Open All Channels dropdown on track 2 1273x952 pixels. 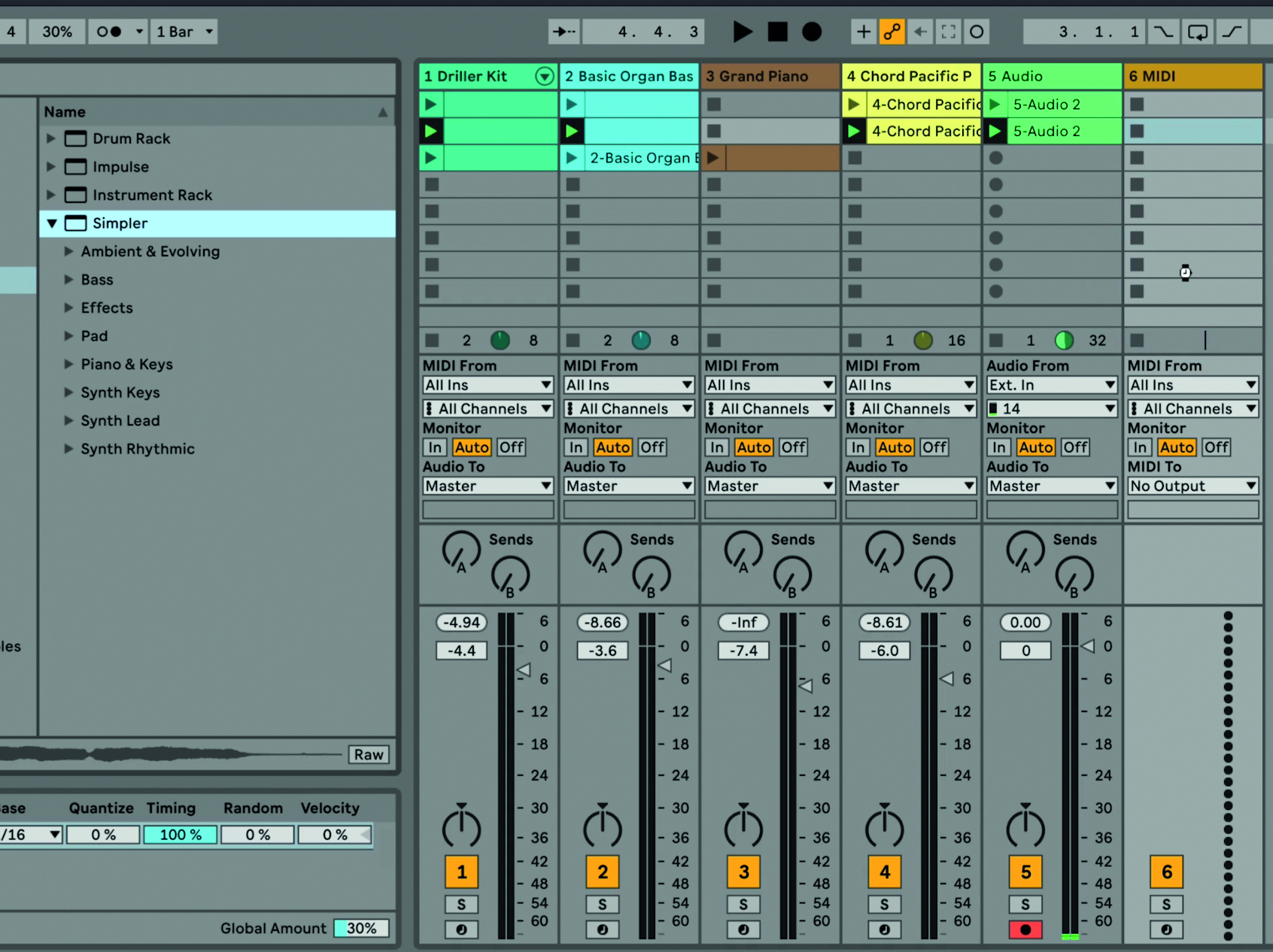[629, 408]
